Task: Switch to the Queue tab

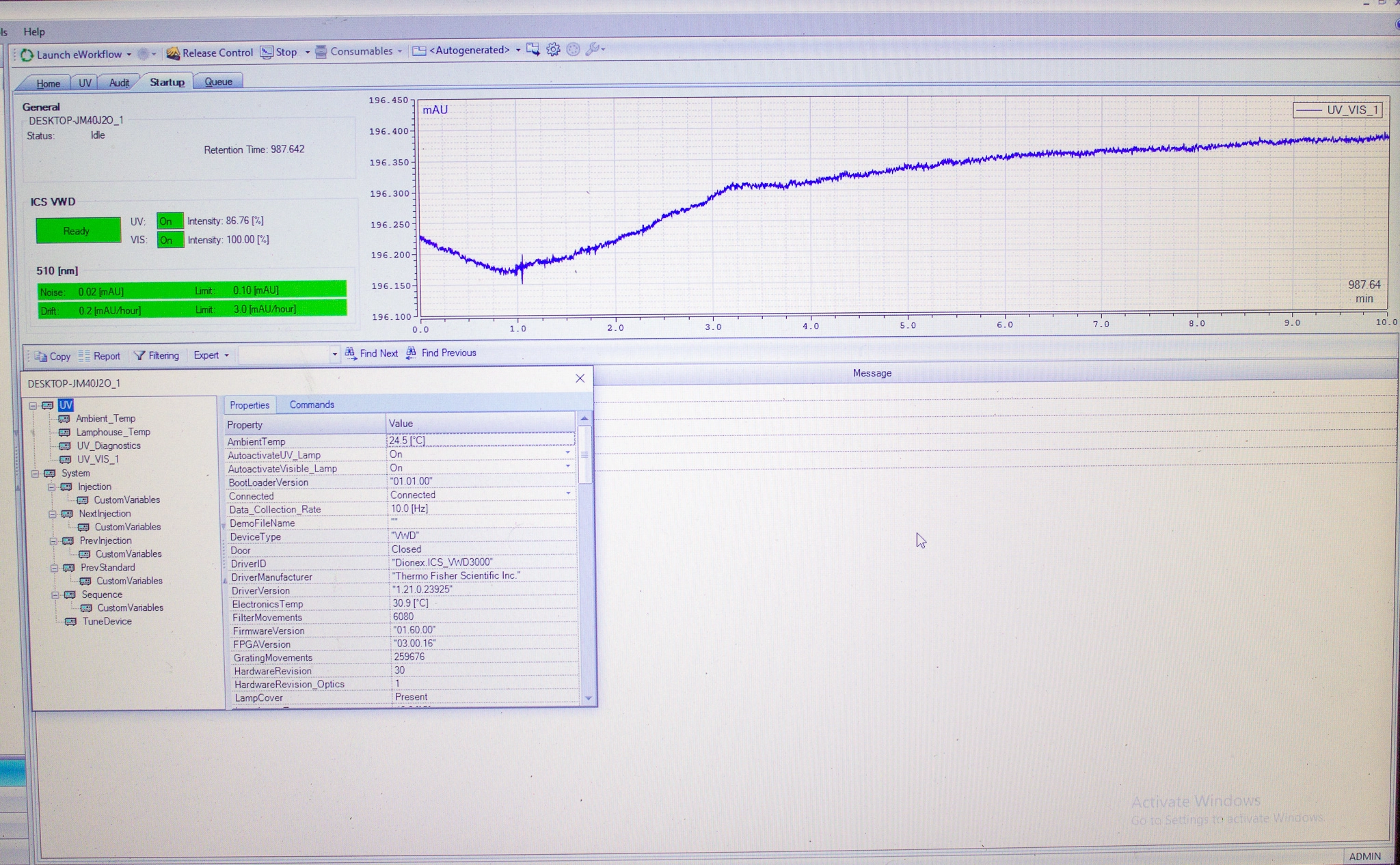Action: coord(218,81)
